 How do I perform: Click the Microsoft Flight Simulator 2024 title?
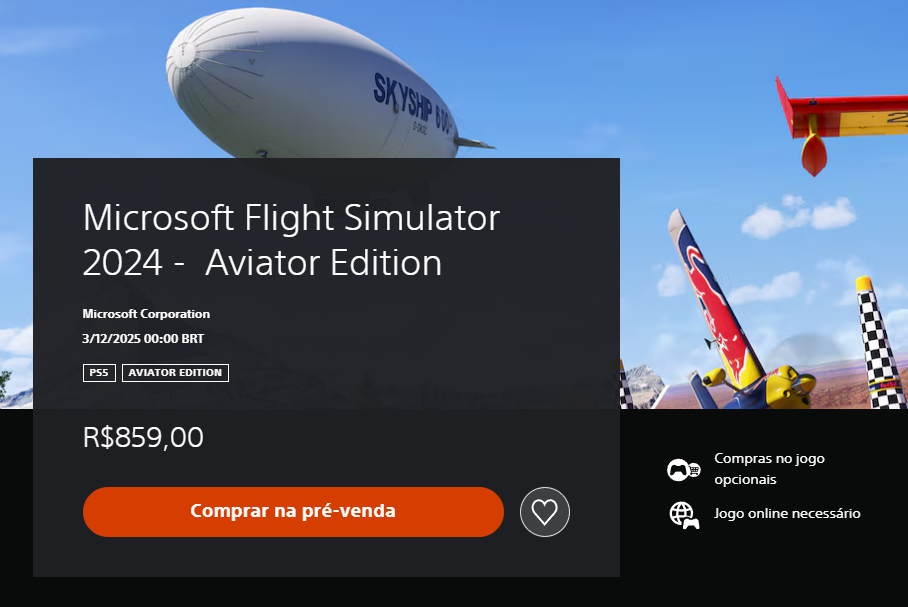[291, 240]
